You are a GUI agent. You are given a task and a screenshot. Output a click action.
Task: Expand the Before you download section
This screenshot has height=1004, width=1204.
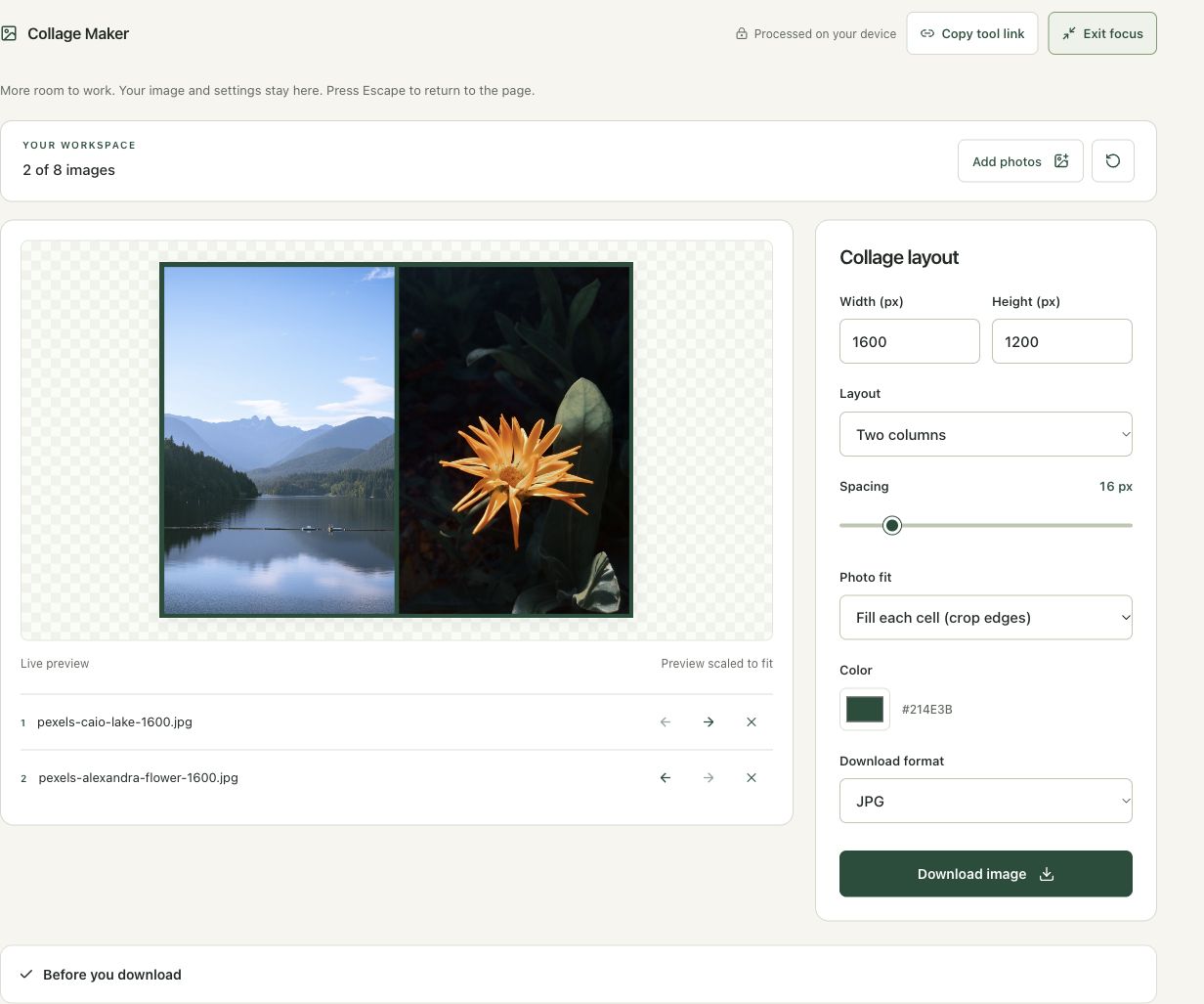[579, 975]
